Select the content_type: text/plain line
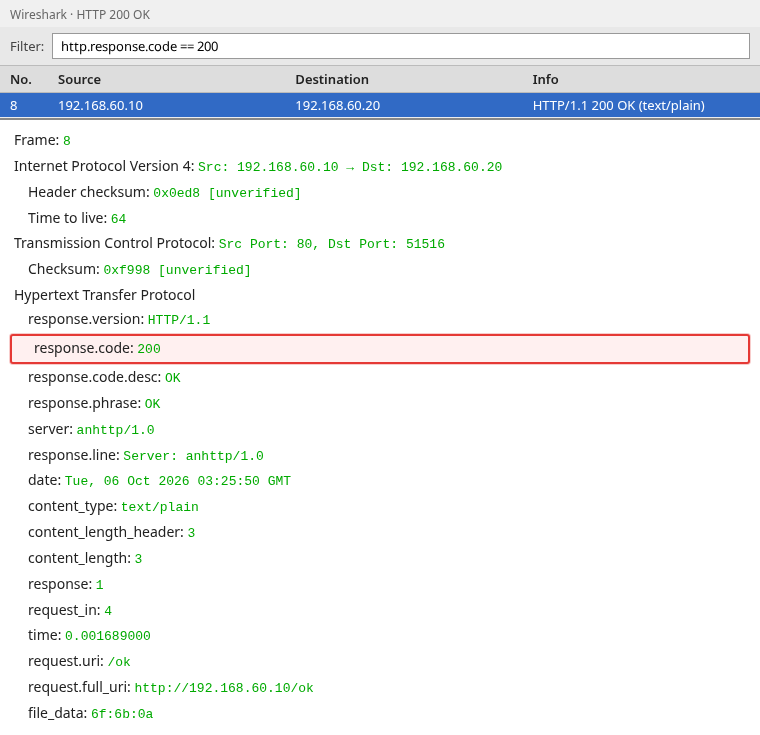Screen dimensions: 760x735 (x=113, y=507)
